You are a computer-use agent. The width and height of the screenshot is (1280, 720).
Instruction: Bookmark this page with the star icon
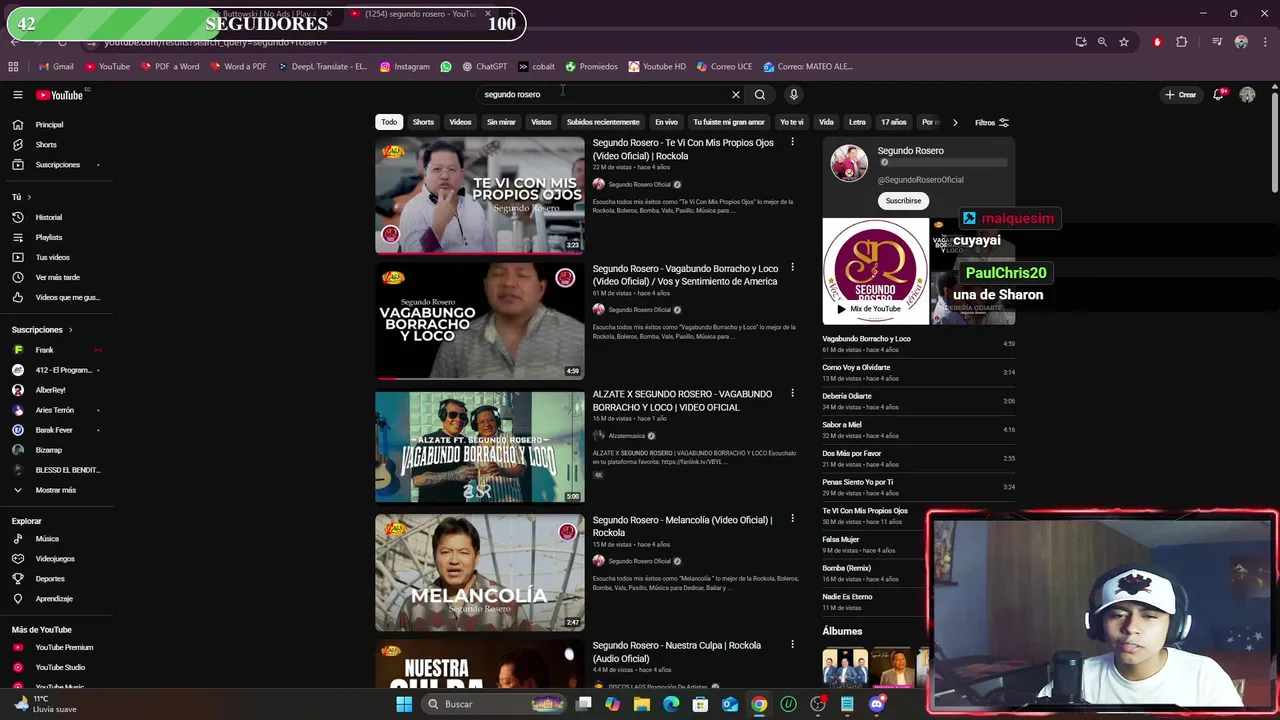(x=1124, y=42)
